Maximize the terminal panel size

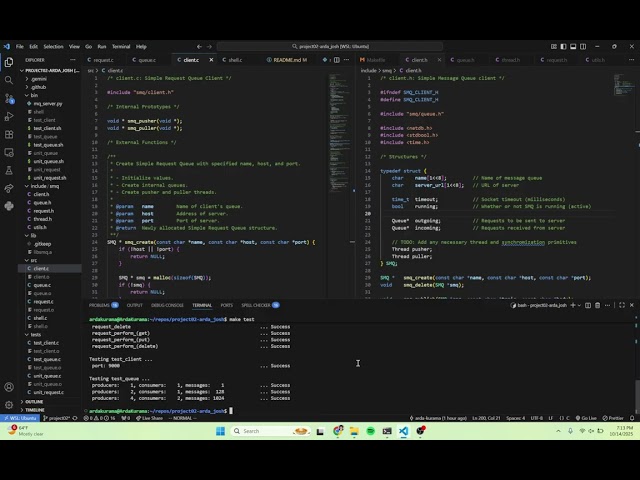pos(622,305)
